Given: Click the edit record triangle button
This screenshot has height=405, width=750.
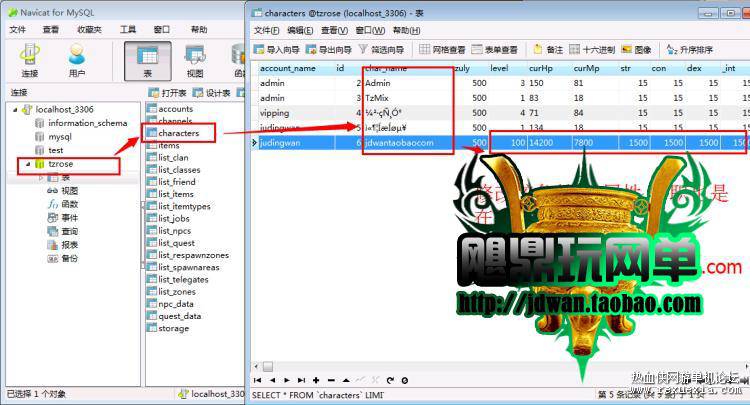Looking at the screenshot, I should tap(346, 380).
